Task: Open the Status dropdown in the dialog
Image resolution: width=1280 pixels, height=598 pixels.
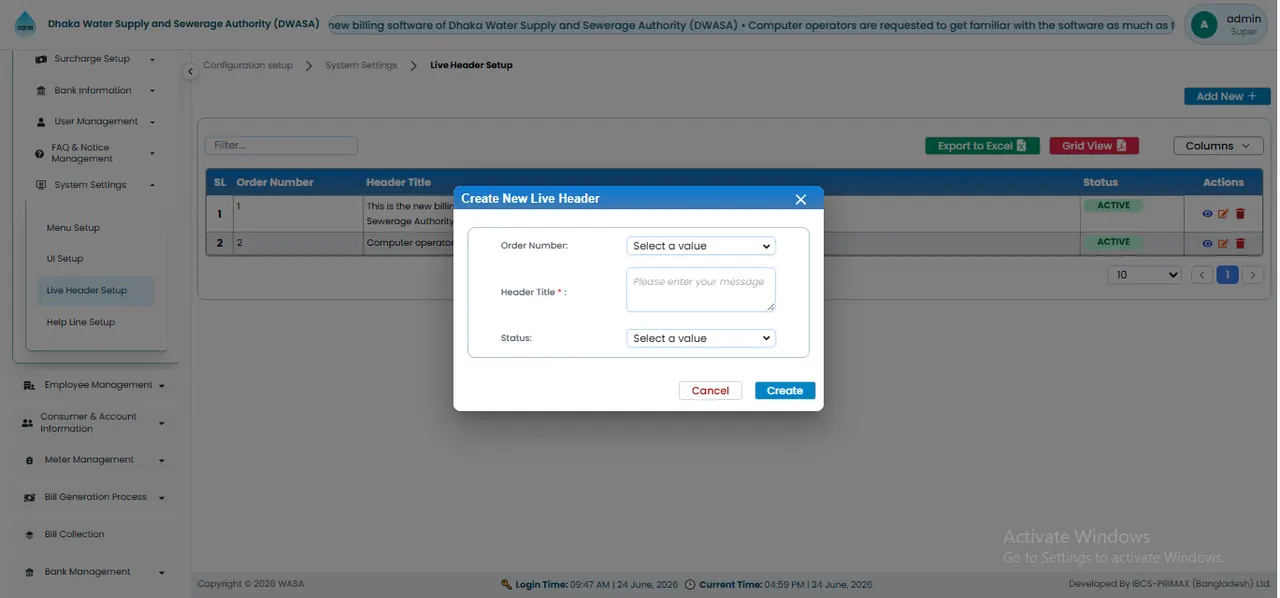Action: (x=701, y=338)
